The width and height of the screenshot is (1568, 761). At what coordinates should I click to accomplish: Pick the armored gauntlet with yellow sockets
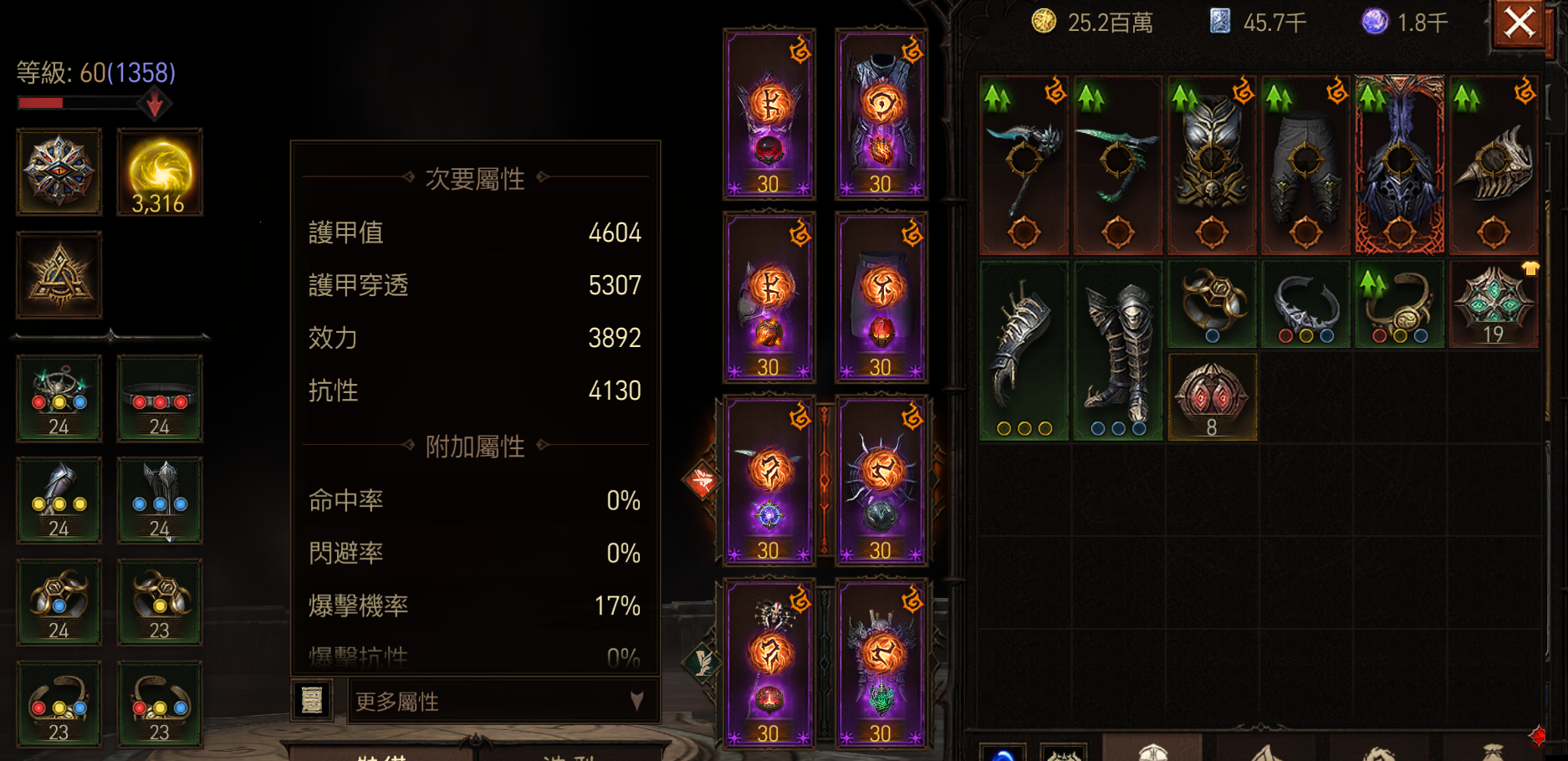pyautogui.click(x=1024, y=350)
